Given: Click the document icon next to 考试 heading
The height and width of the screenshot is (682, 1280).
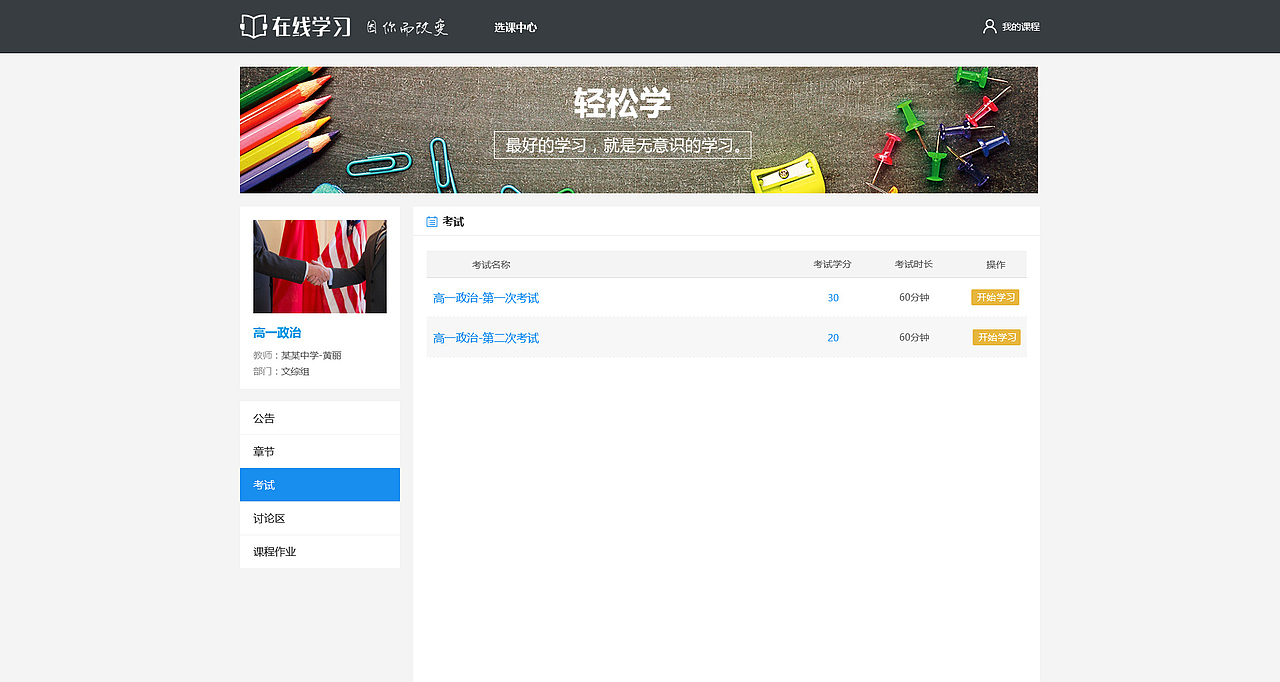Looking at the screenshot, I should tap(431, 221).
